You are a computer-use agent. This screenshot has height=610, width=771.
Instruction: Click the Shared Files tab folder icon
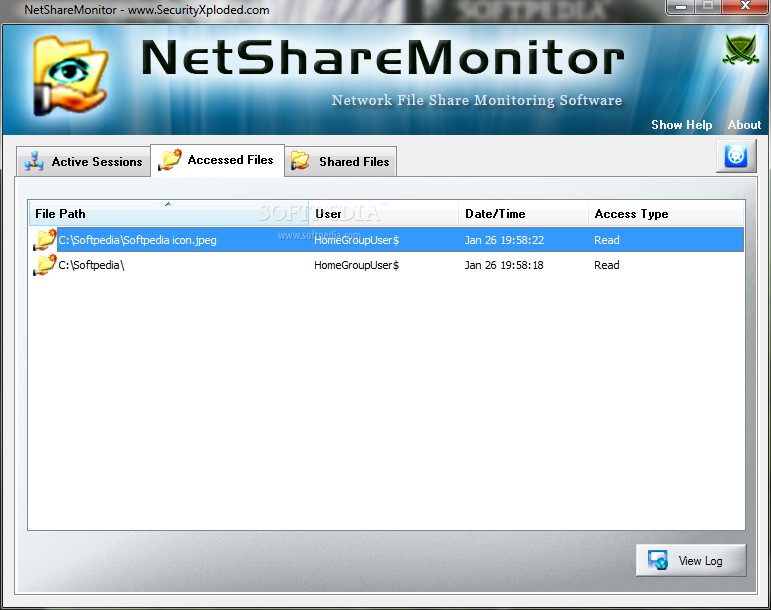click(300, 161)
